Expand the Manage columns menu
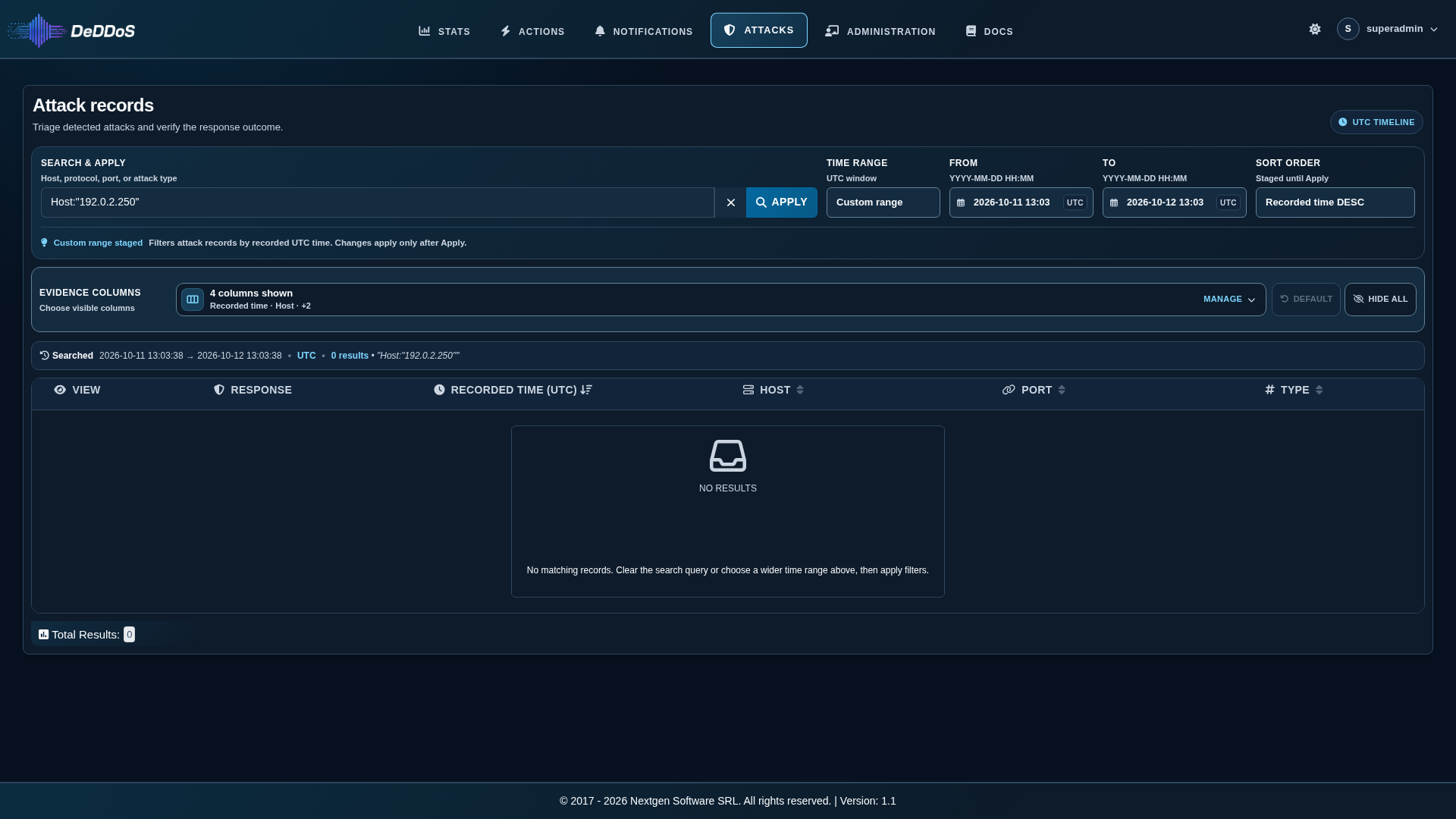 (x=1228, y=300)
